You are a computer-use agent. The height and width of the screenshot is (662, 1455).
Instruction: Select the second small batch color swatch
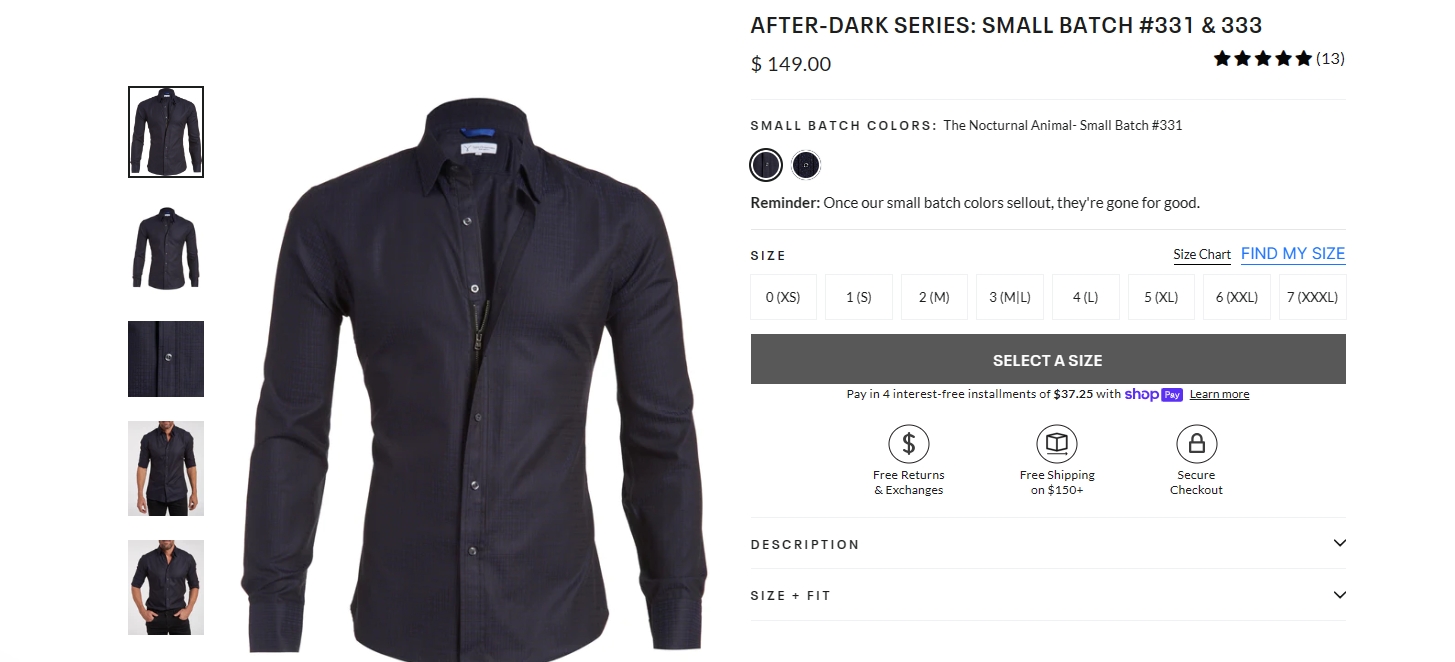806,165
